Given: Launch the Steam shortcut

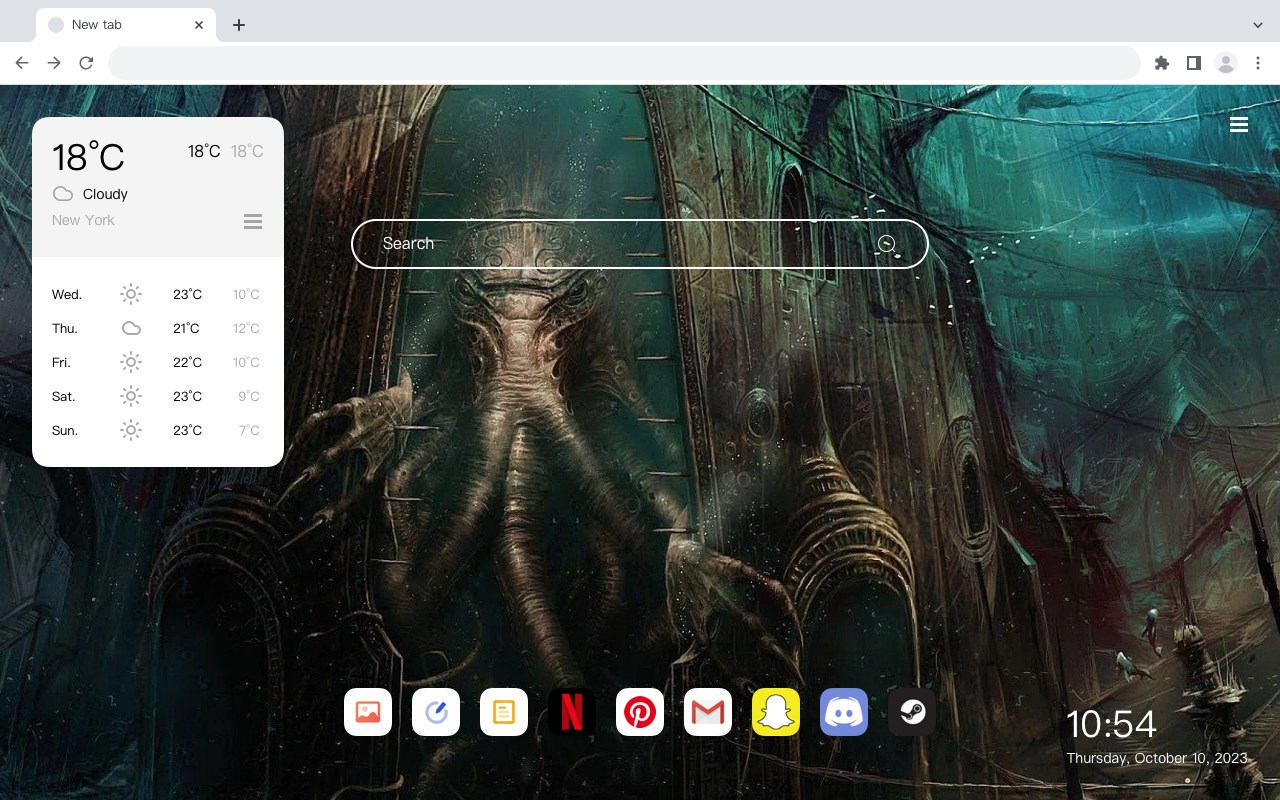Looking at the screenshot, I should pos(912,712).
